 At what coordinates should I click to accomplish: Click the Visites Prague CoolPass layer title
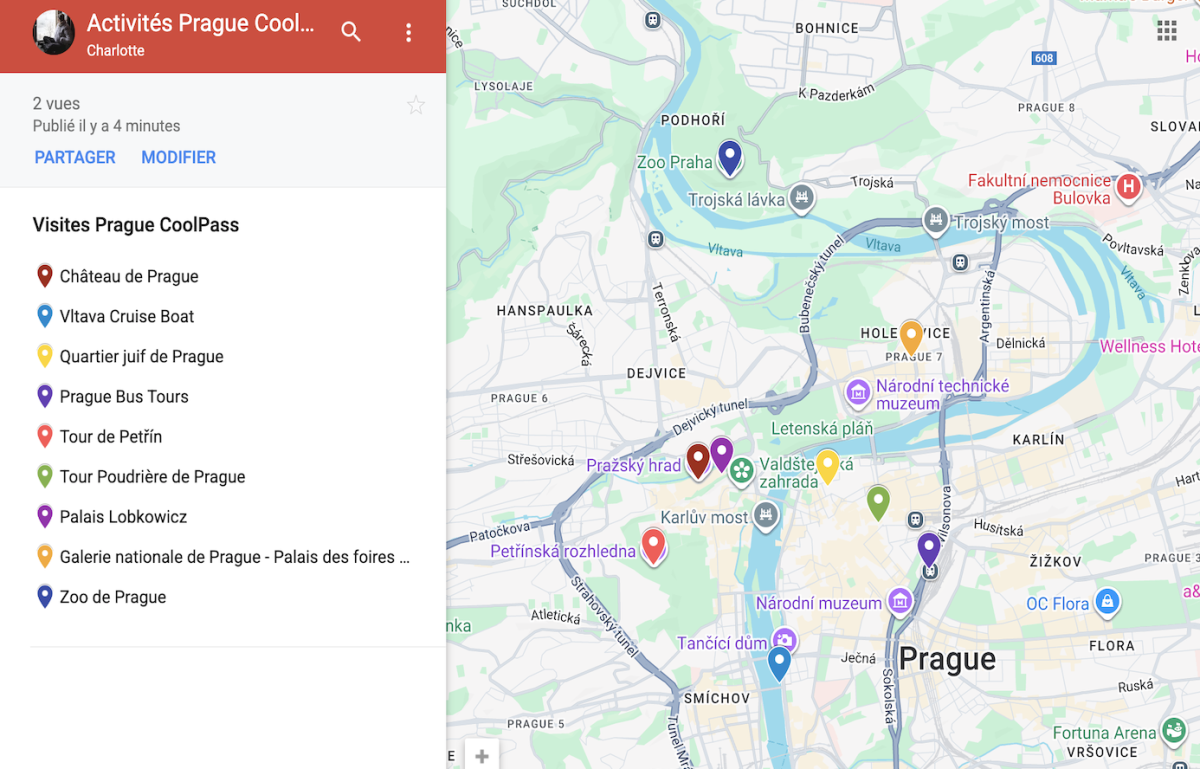[136, 225]
